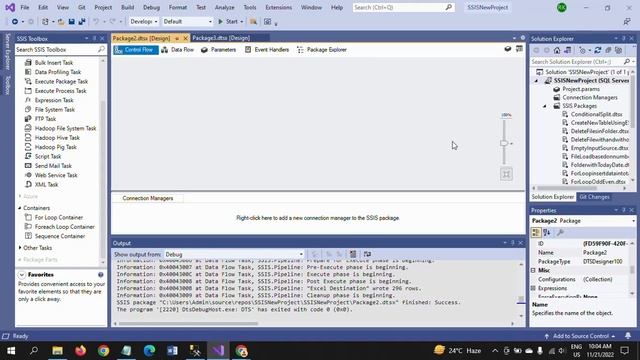Open the Show output from Debug dropdown
Viewport: 640px width, 360px height.
(234, 254)
